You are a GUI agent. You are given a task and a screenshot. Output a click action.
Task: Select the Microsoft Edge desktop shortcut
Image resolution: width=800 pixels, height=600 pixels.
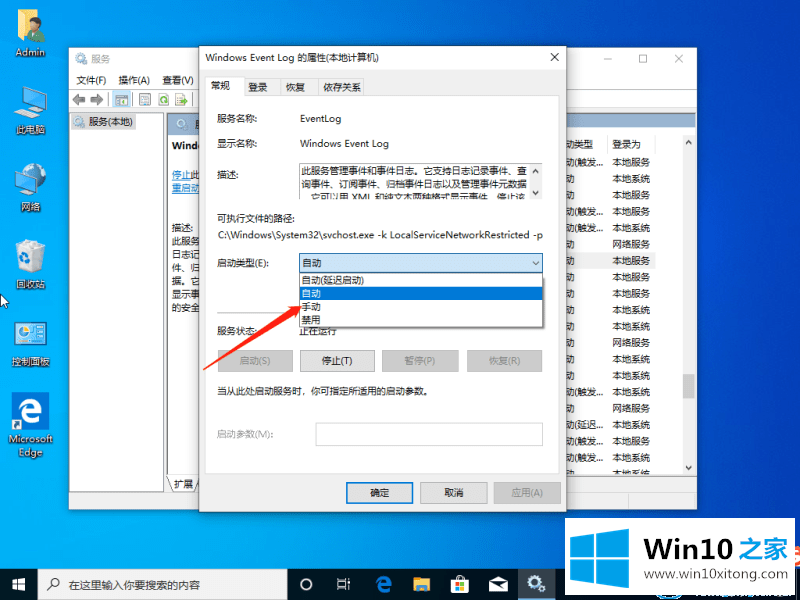click(30, 425)
